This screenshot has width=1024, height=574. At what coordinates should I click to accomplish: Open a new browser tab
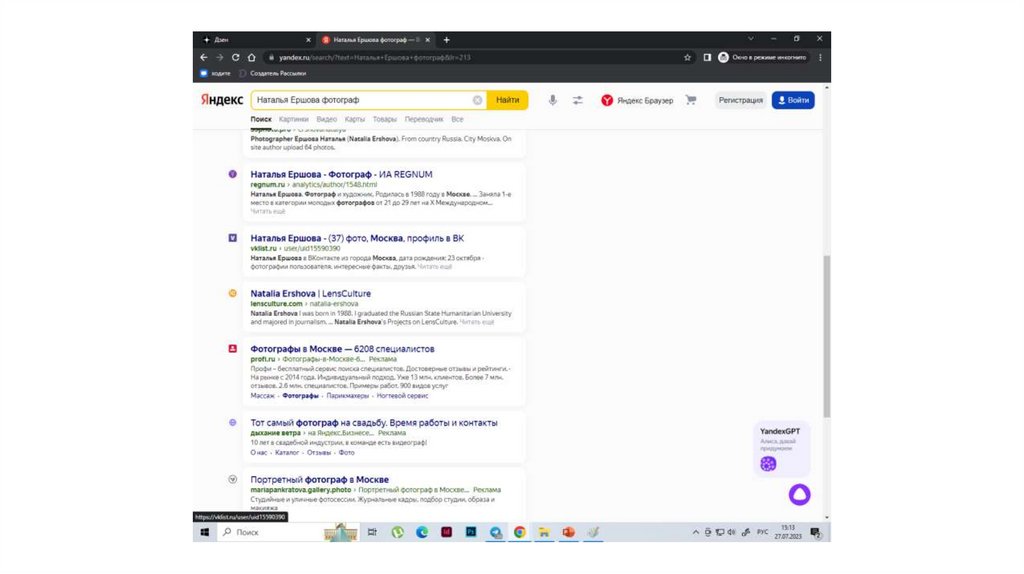[x=447, y=40]
